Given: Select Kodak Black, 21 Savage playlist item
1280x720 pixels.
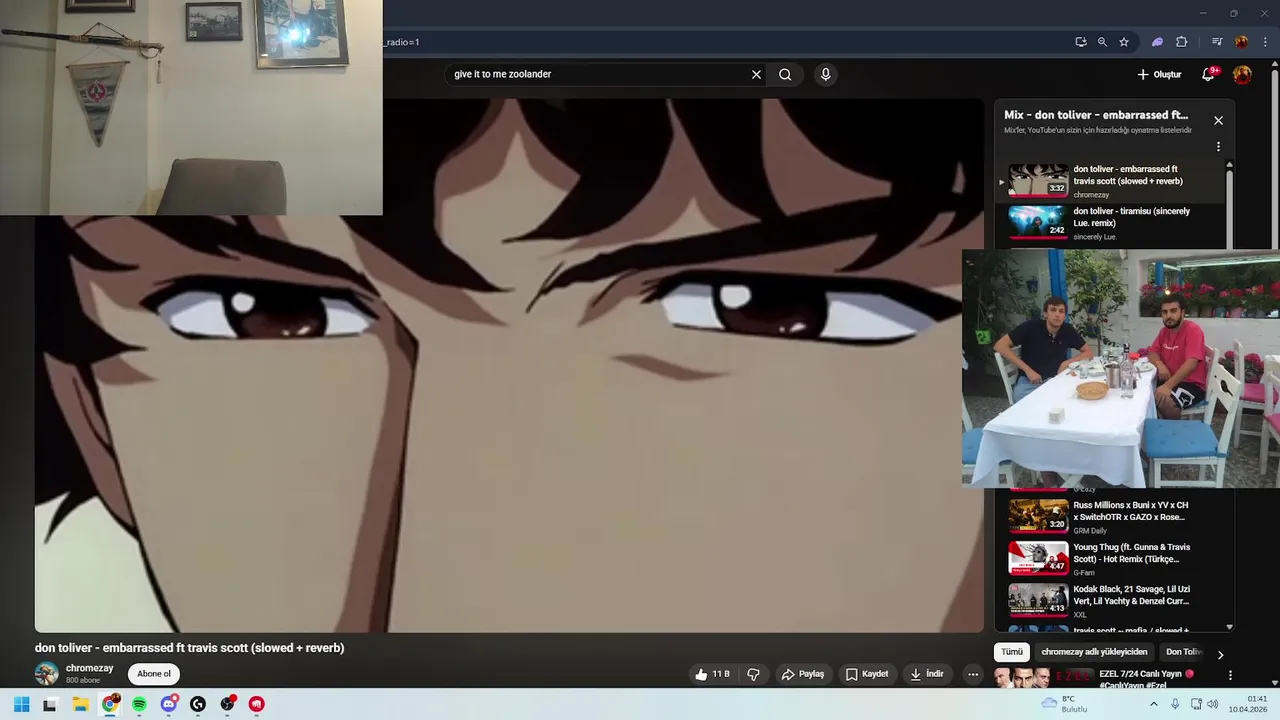Looking at the screenshot, I should tap(1115, 600).
